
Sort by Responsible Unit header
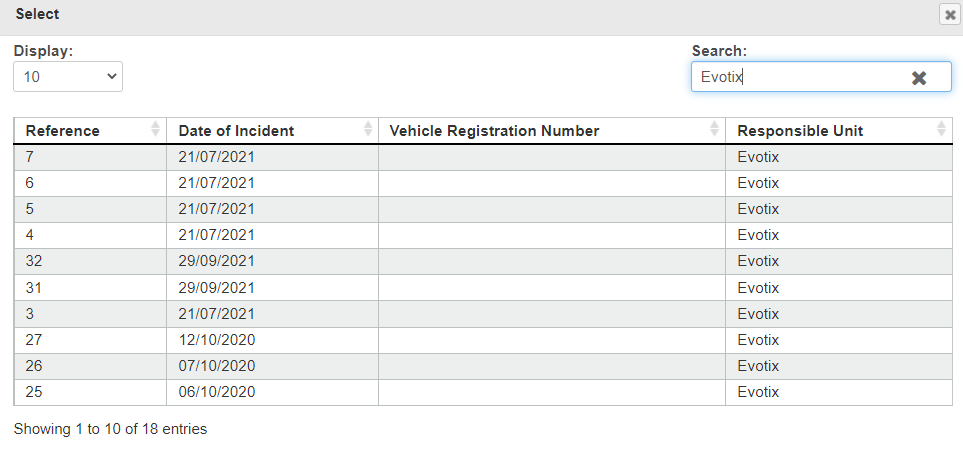click(800, 131)
